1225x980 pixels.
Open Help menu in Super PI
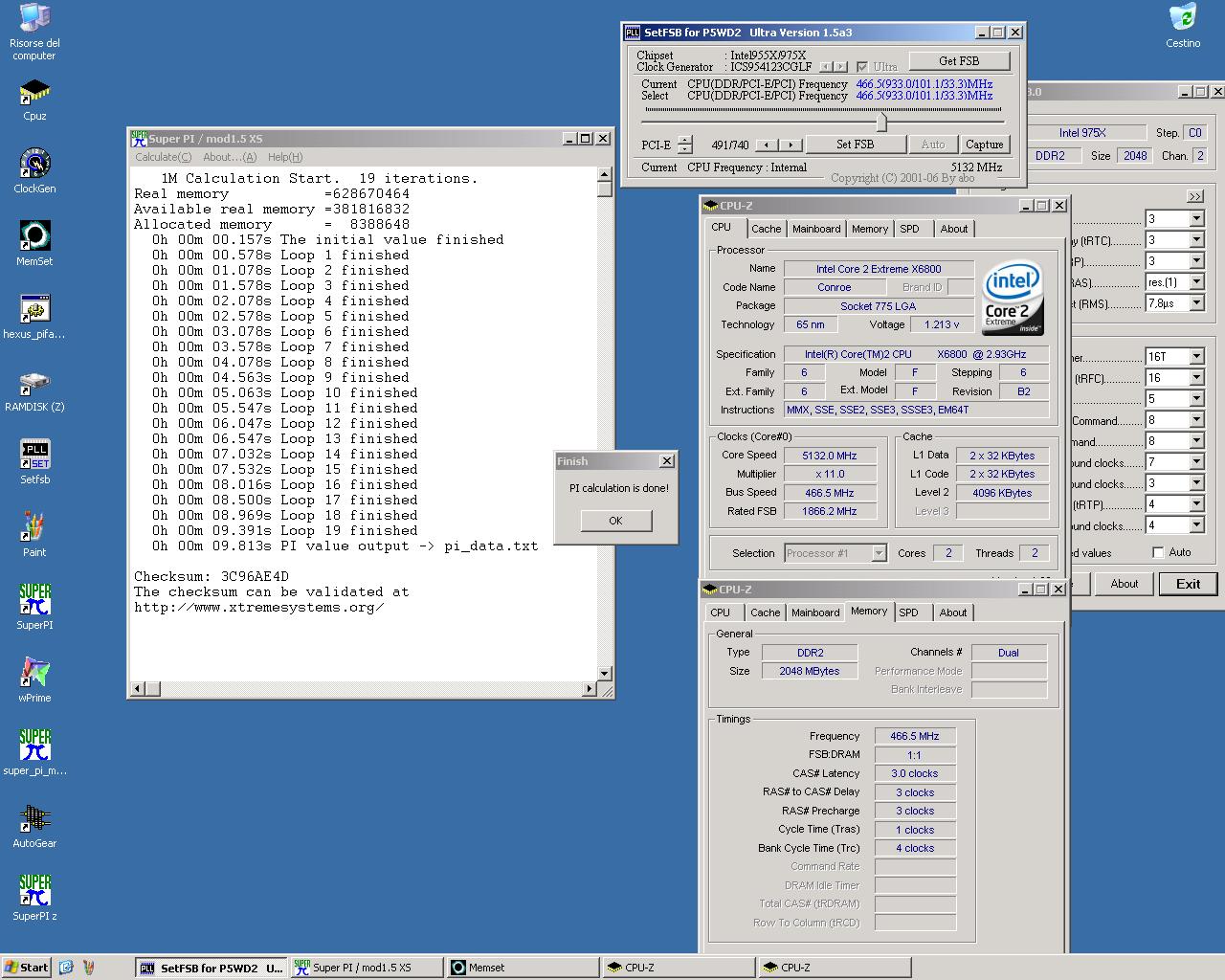(x=285, y=157)
